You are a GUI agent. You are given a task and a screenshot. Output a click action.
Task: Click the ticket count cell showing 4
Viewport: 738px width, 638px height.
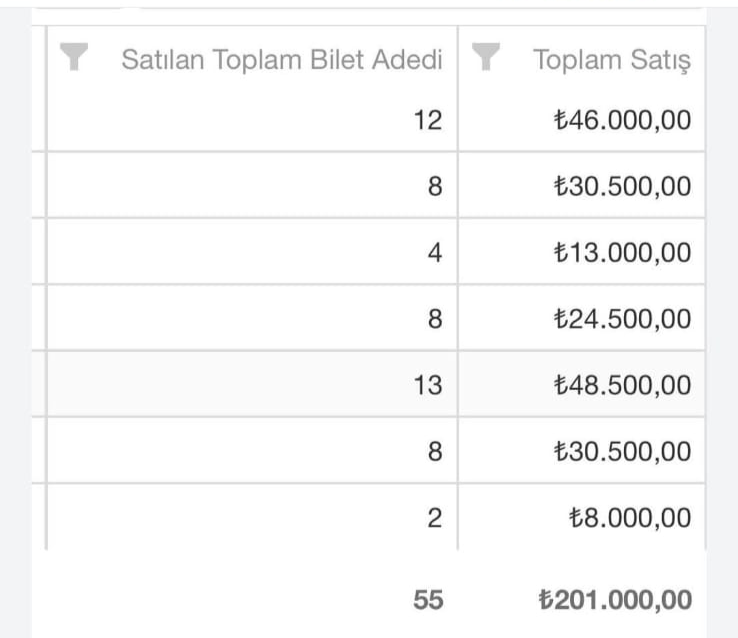pyautogui.click(x=252, y=252)
